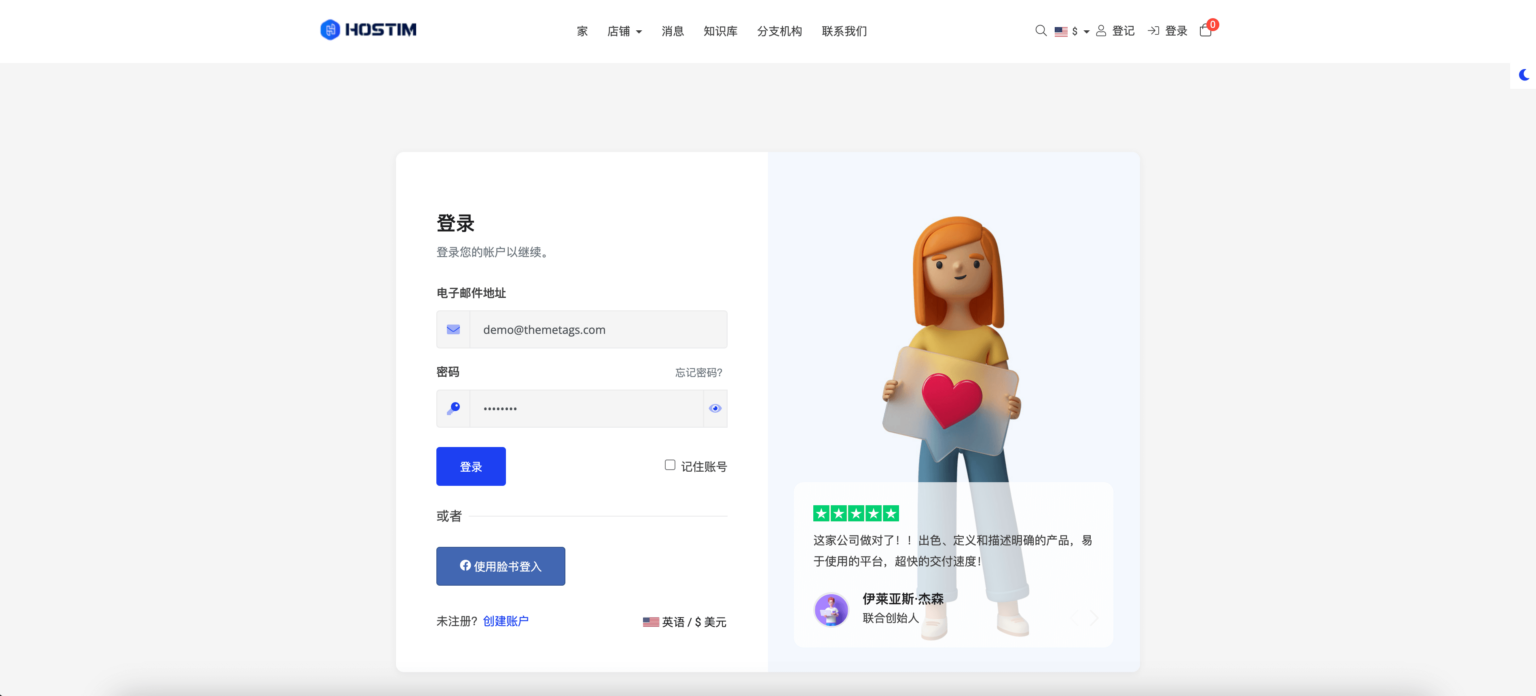Click 使用脸书登入 Facebook button
The height and width of the screenshot is (696, 1536).
(x=500, y=566)
